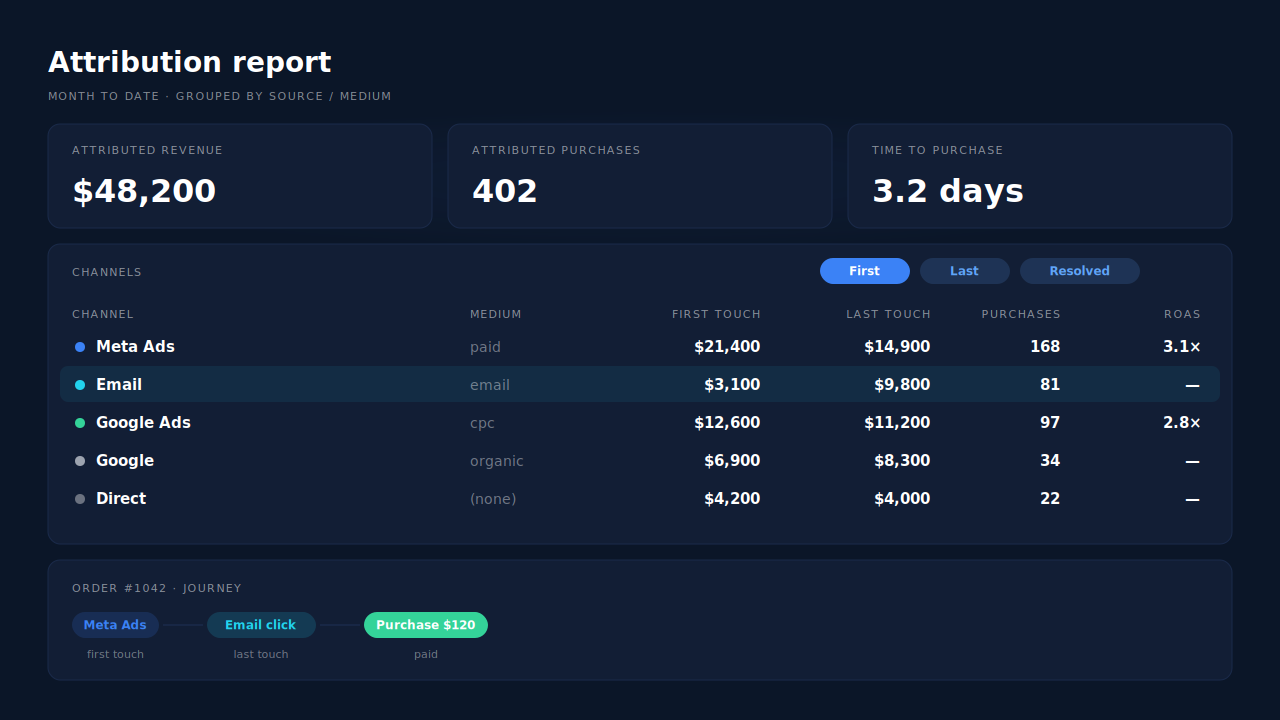Image resolution: width=1280 pixels, height=720 pixels.
Task: Open the Email click journey step
Action: pos(261,625)
